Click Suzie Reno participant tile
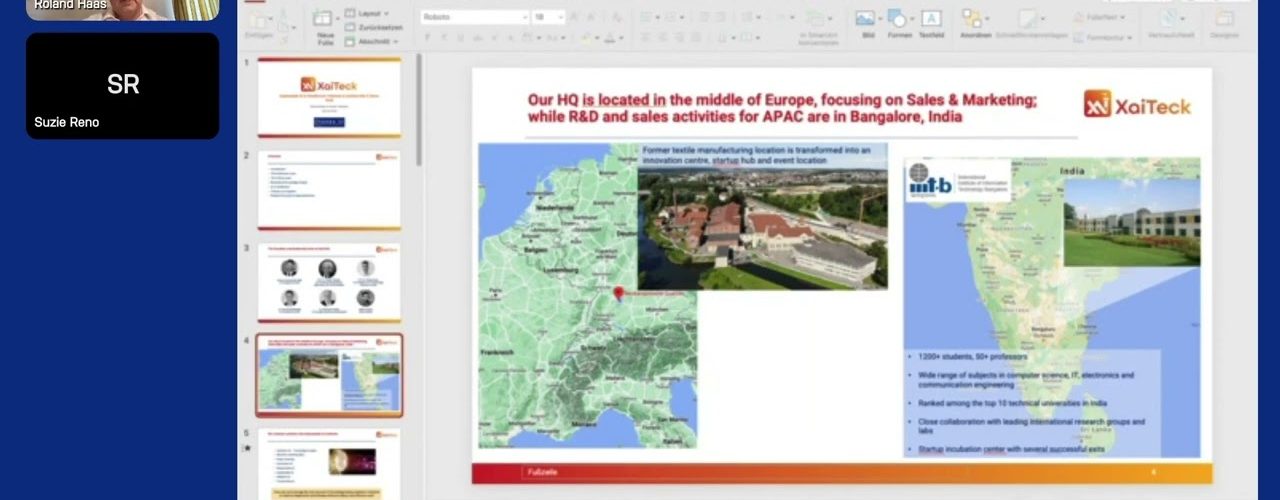Viewport: 1280px width, 500px height. click(x=122, y=86)
